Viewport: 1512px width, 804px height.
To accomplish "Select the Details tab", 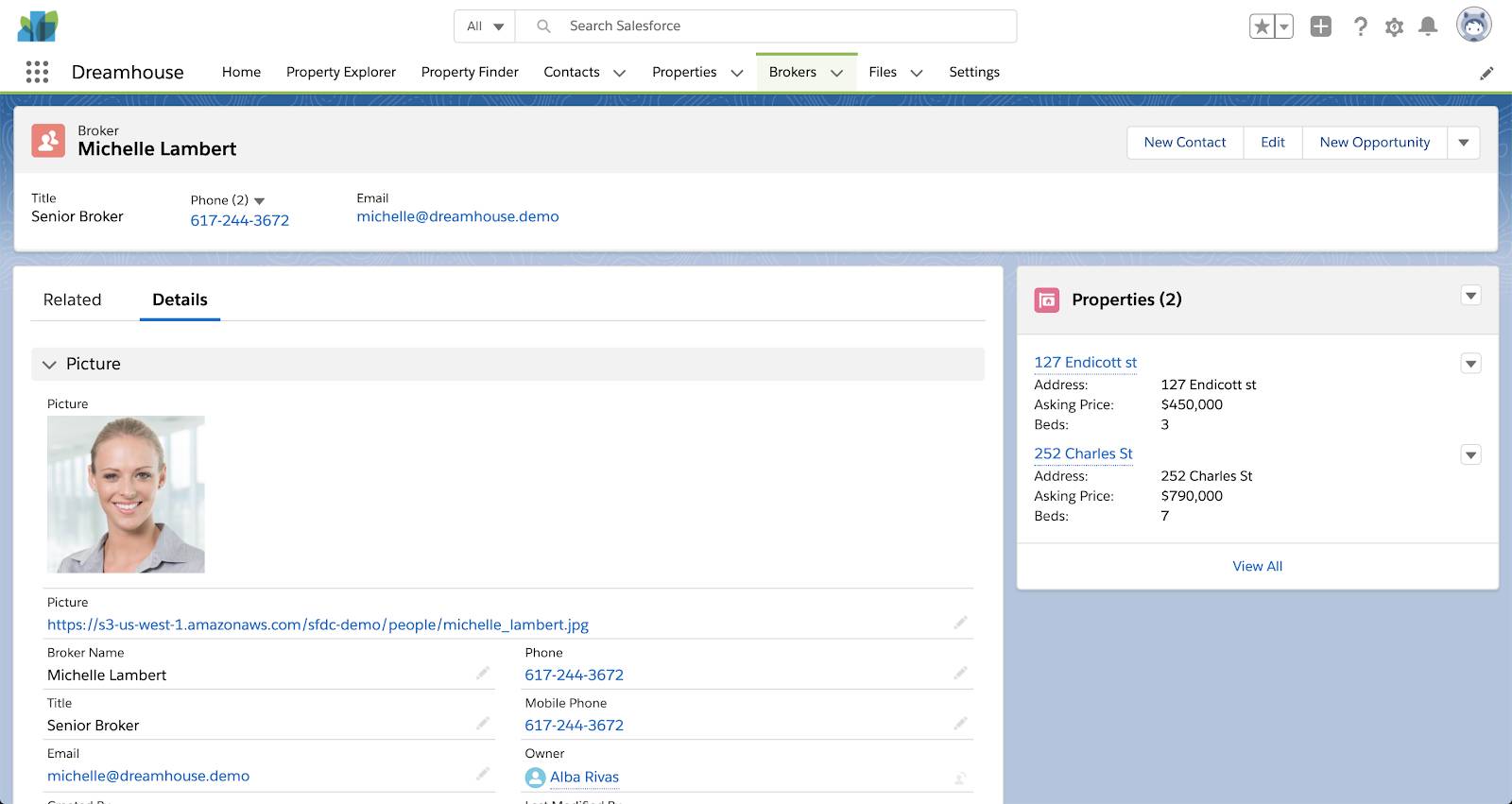I will (180, 299).
